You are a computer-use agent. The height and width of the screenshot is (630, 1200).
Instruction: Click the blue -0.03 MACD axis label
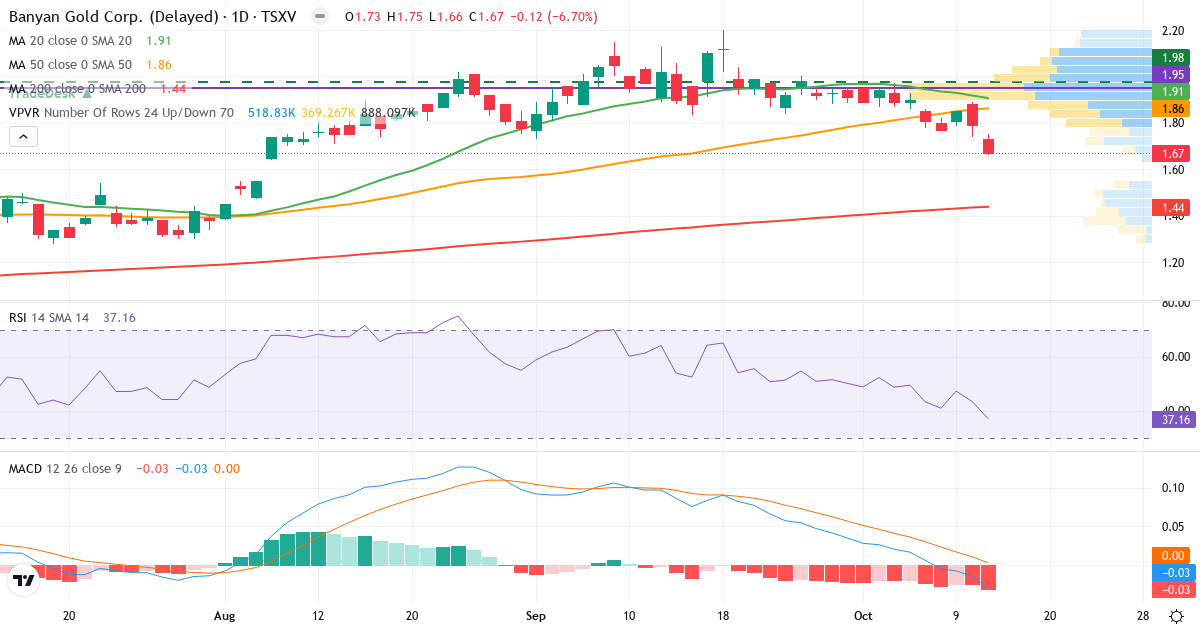pos(1174,572)
